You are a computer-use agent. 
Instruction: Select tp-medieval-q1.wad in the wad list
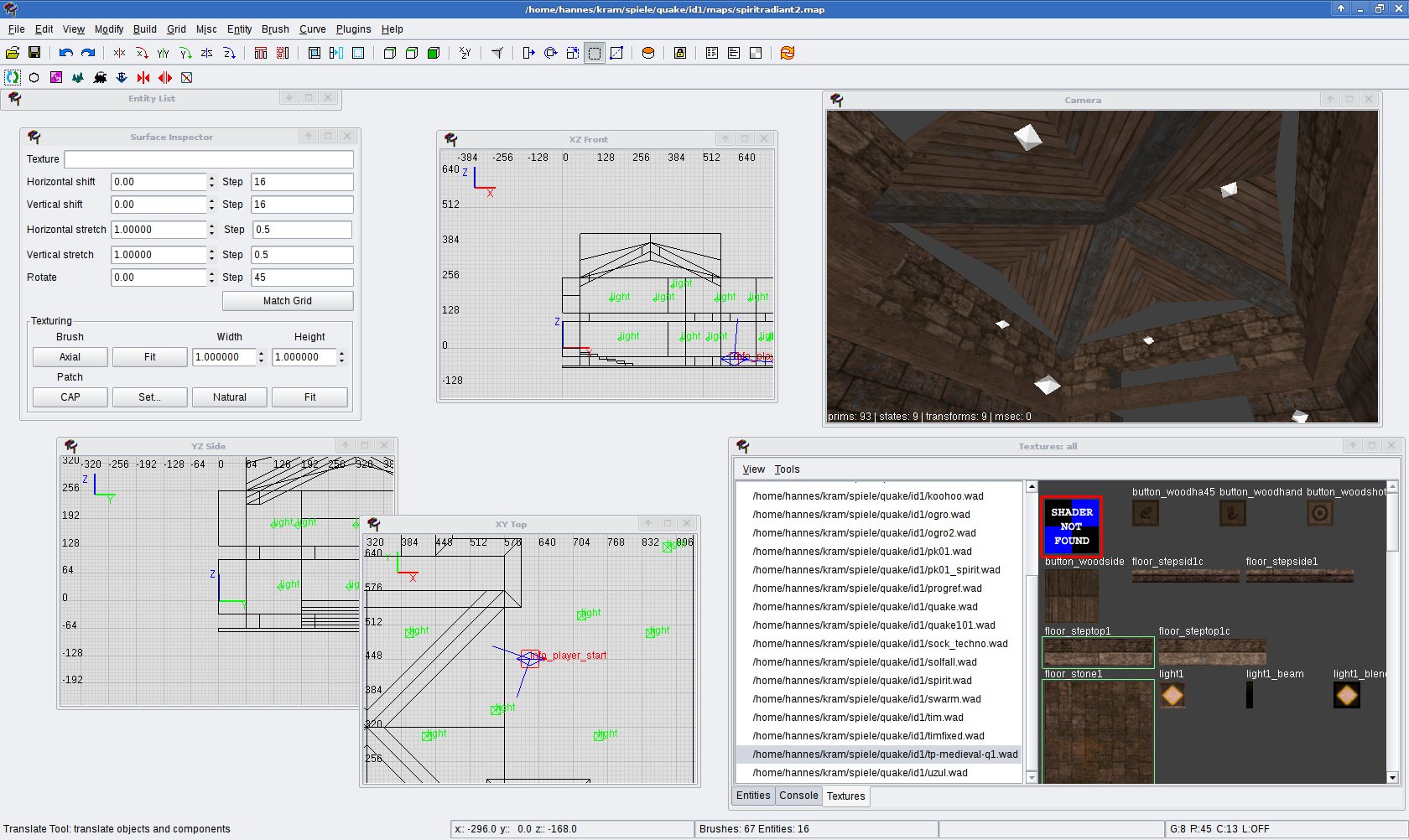tap(878, 754)
